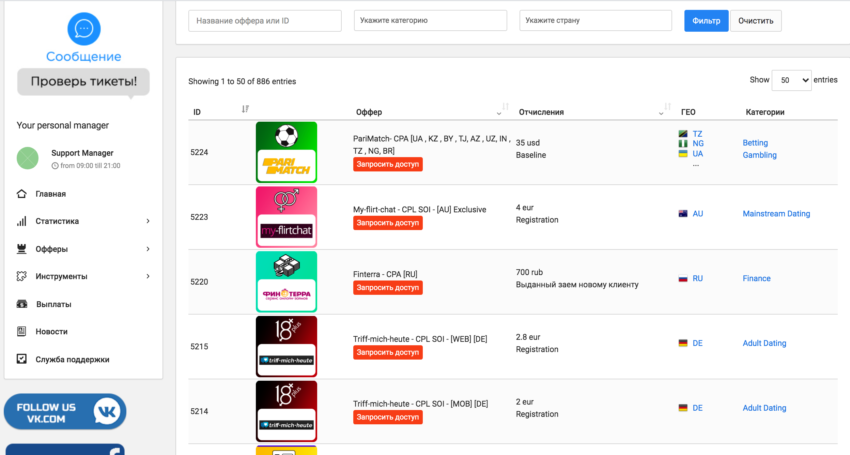Image resolution: width=850 pixels, height=455 pixels.
Task: Click the RU geo link
Action: coord(698,278)
